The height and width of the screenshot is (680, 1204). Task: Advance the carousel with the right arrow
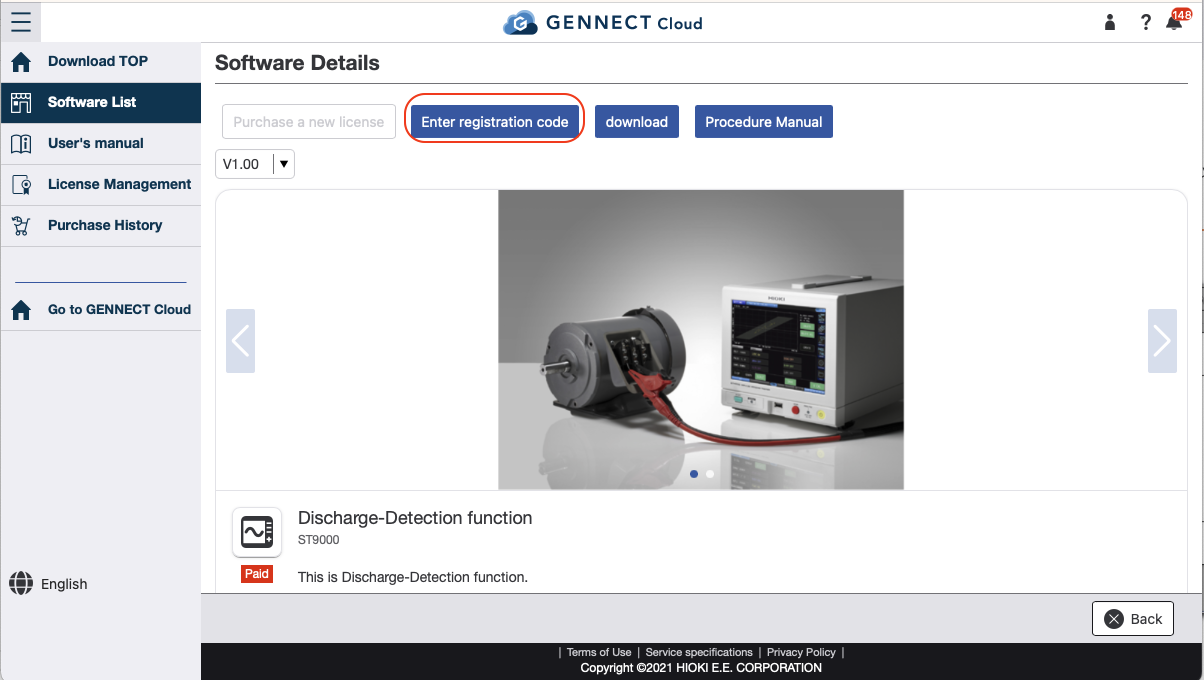click(1162, 340)
